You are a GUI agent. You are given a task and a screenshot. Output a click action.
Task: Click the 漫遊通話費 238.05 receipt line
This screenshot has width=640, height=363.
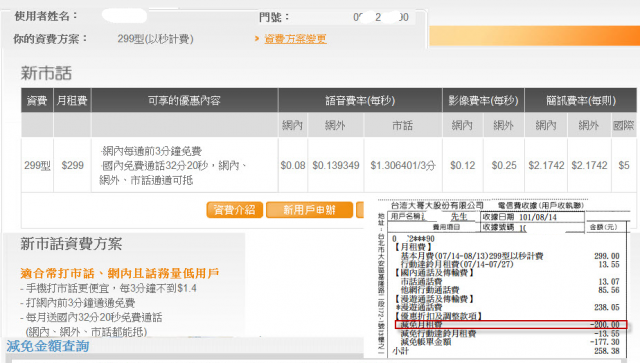[508, 307]
